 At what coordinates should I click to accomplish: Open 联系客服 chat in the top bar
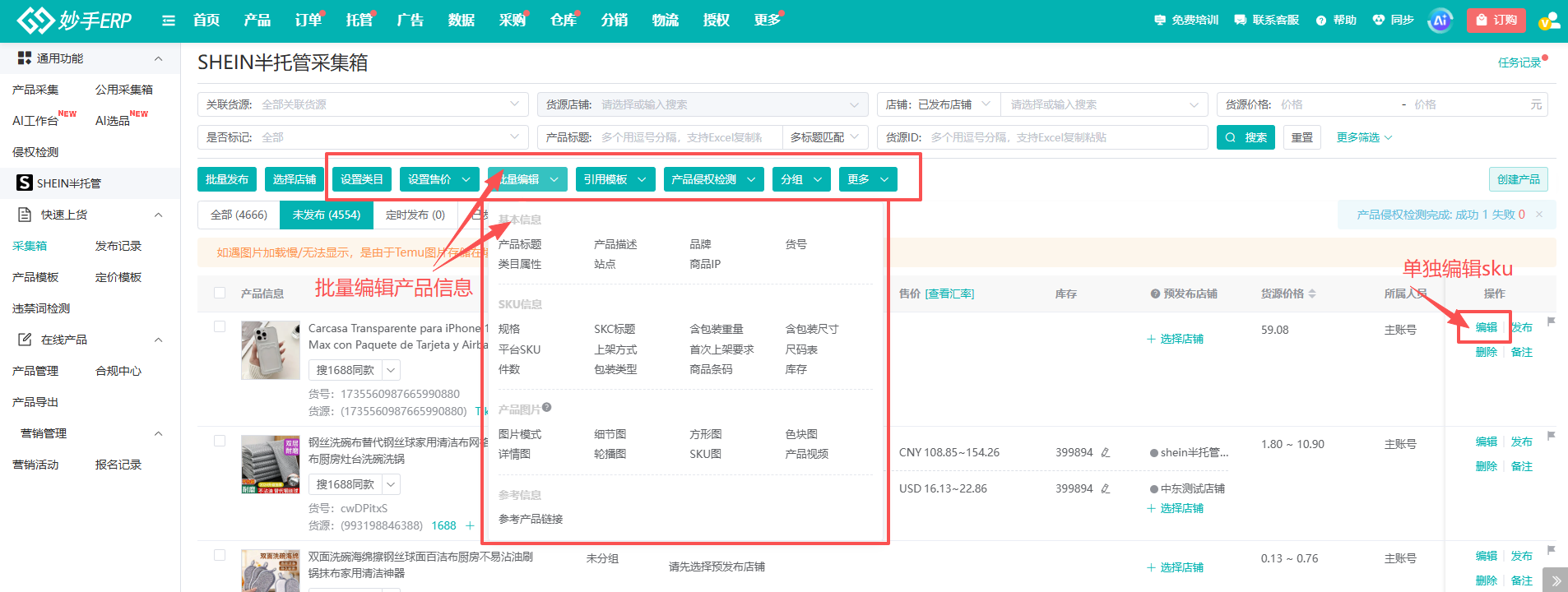click(1267, 20)
